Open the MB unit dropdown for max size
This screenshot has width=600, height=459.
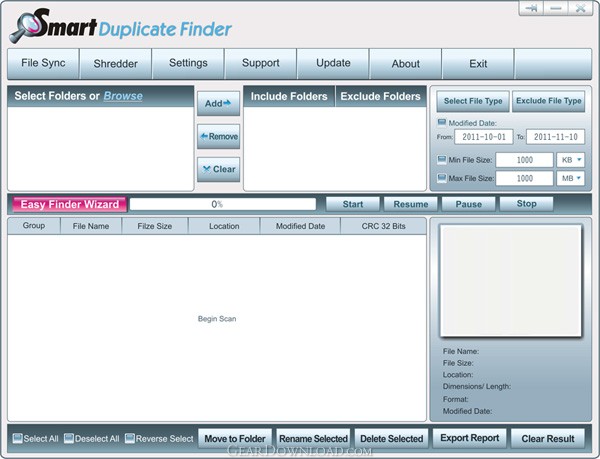(571, 178)
